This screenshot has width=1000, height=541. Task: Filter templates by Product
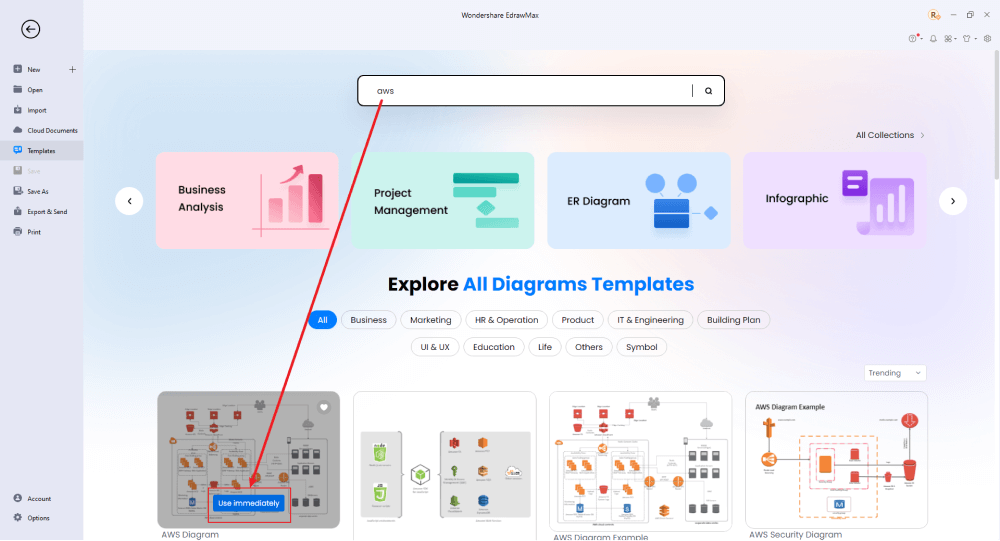(x=578, y=320)
